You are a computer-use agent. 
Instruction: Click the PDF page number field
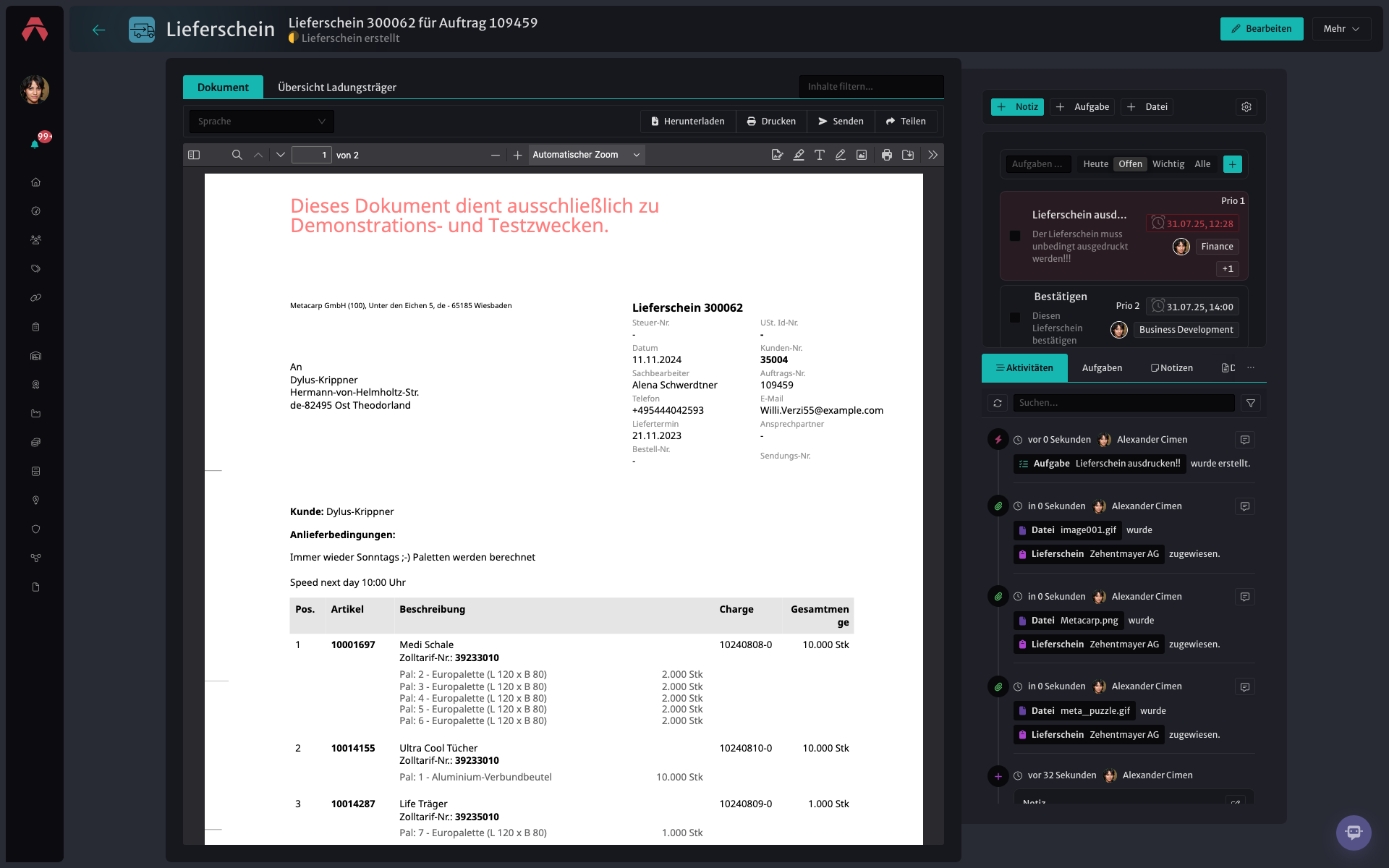coord(311,155)
